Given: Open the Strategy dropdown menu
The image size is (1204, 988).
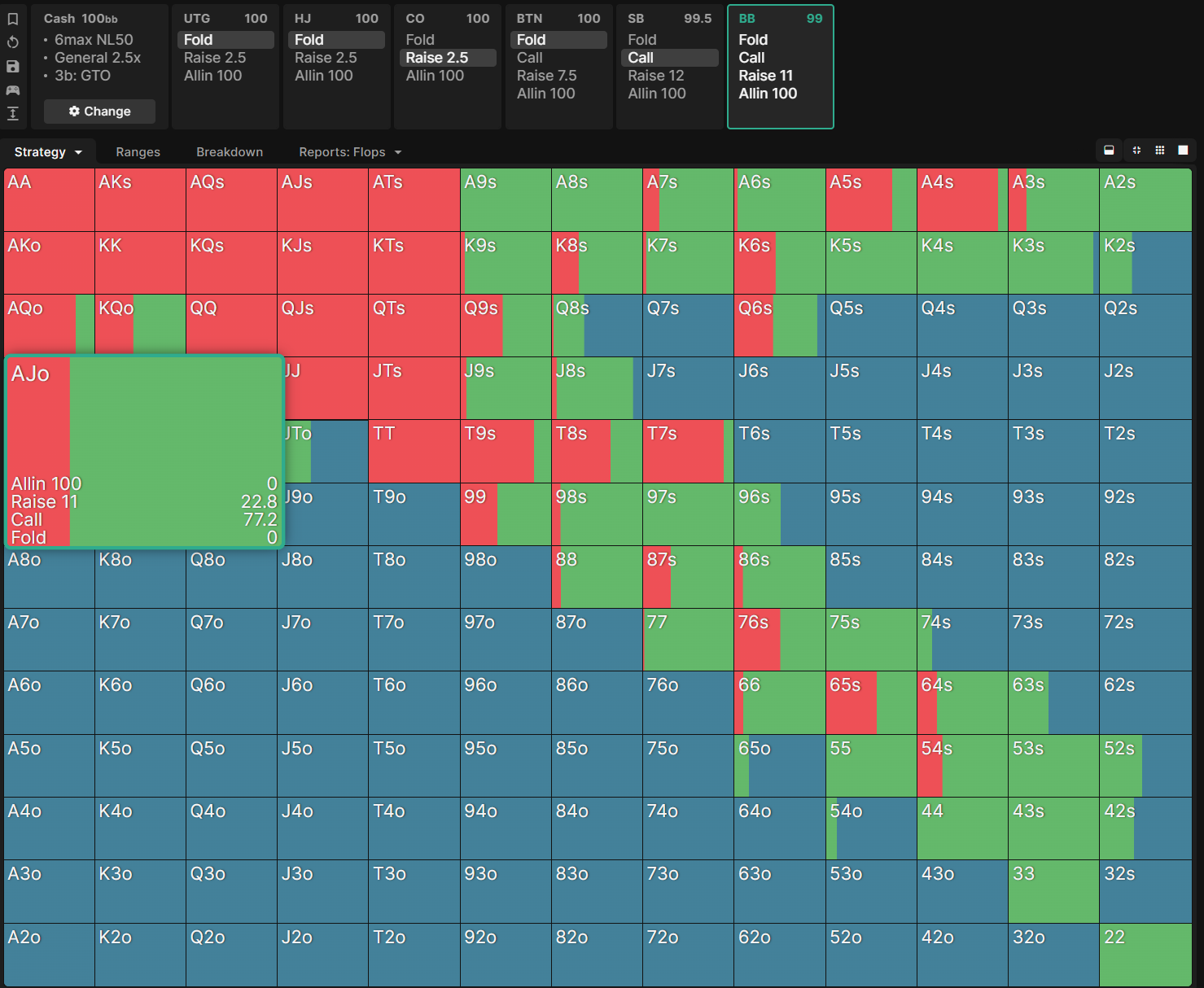Looking at the screenshot, I should coord(48,152).
